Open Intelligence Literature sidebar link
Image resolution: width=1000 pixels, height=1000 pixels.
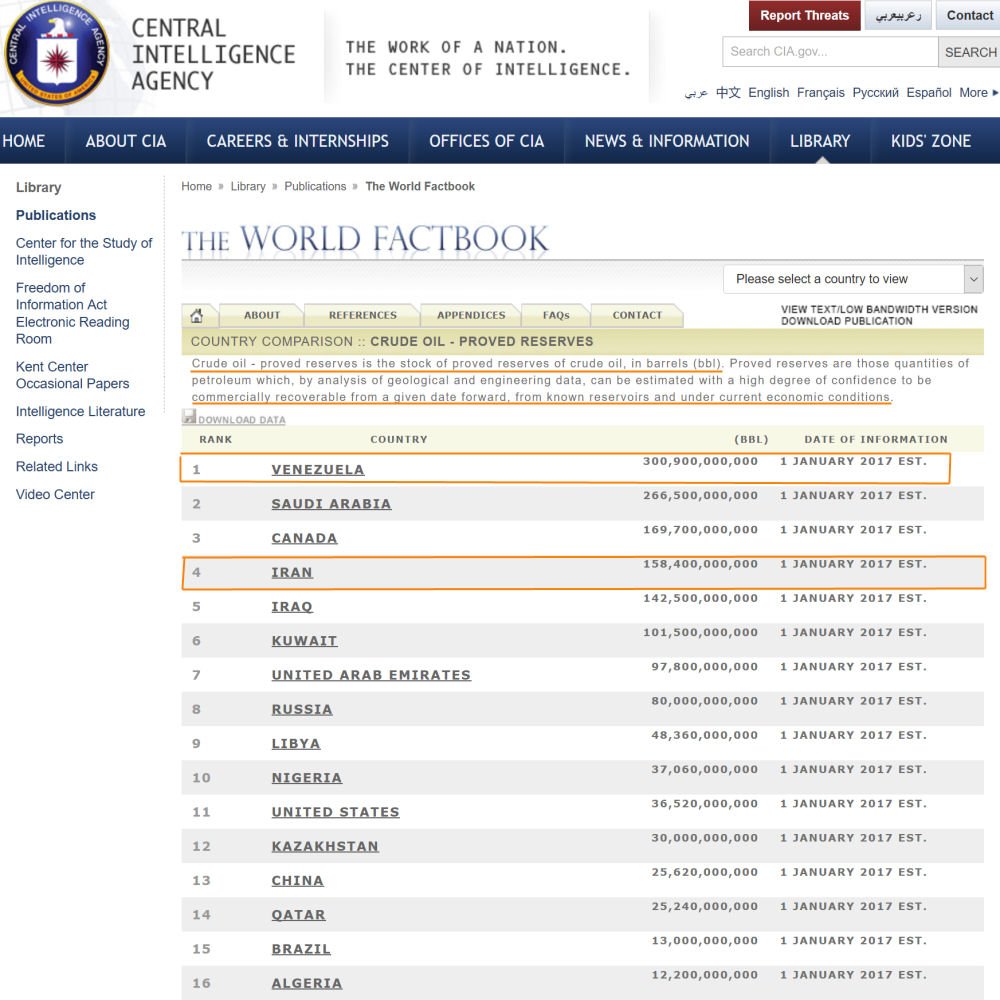tap(80, 411)
